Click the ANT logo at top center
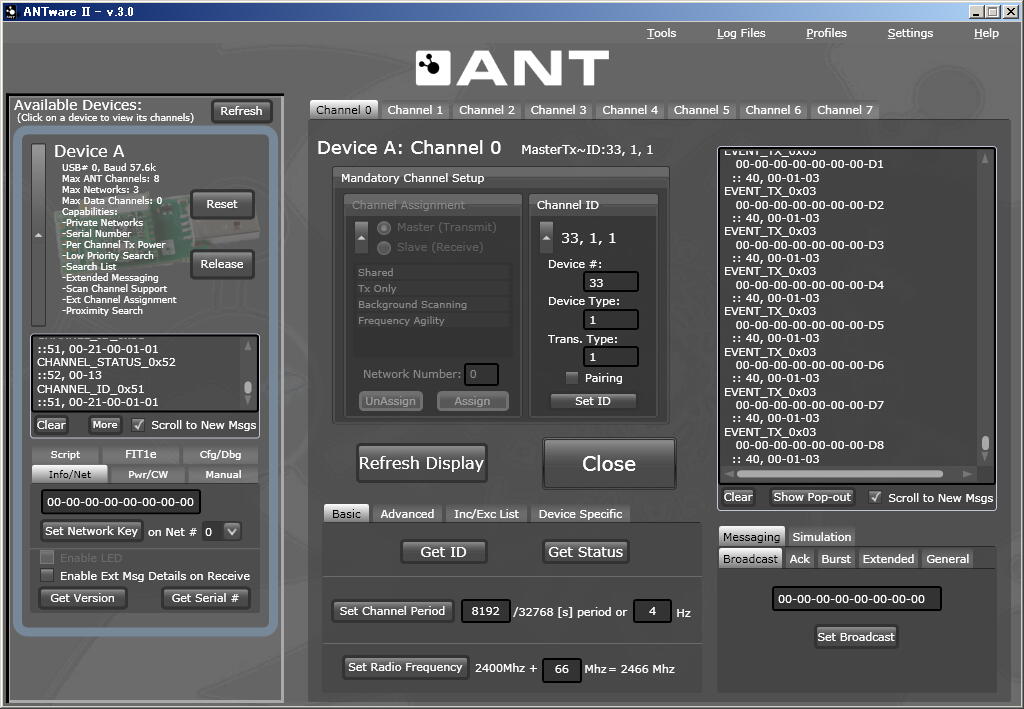Image resolution: width=1024 pixels, height=709 pixels. coord(512,69)
